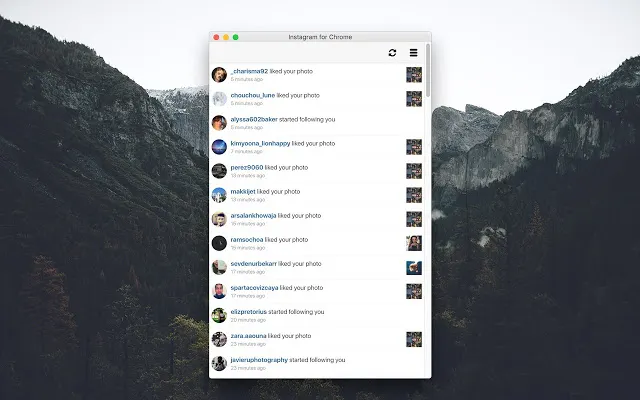Viewport: 640px width, 400px height.
Task: Click kimyoona_lionhappy's profile avatar
Action: point(219,147)
